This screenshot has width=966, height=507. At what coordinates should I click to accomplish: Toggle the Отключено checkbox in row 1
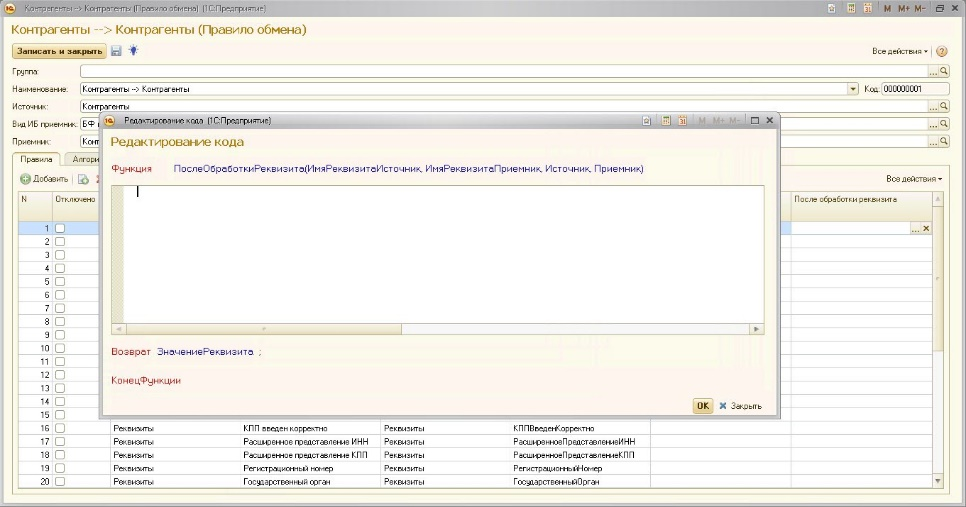click(60, 229)
